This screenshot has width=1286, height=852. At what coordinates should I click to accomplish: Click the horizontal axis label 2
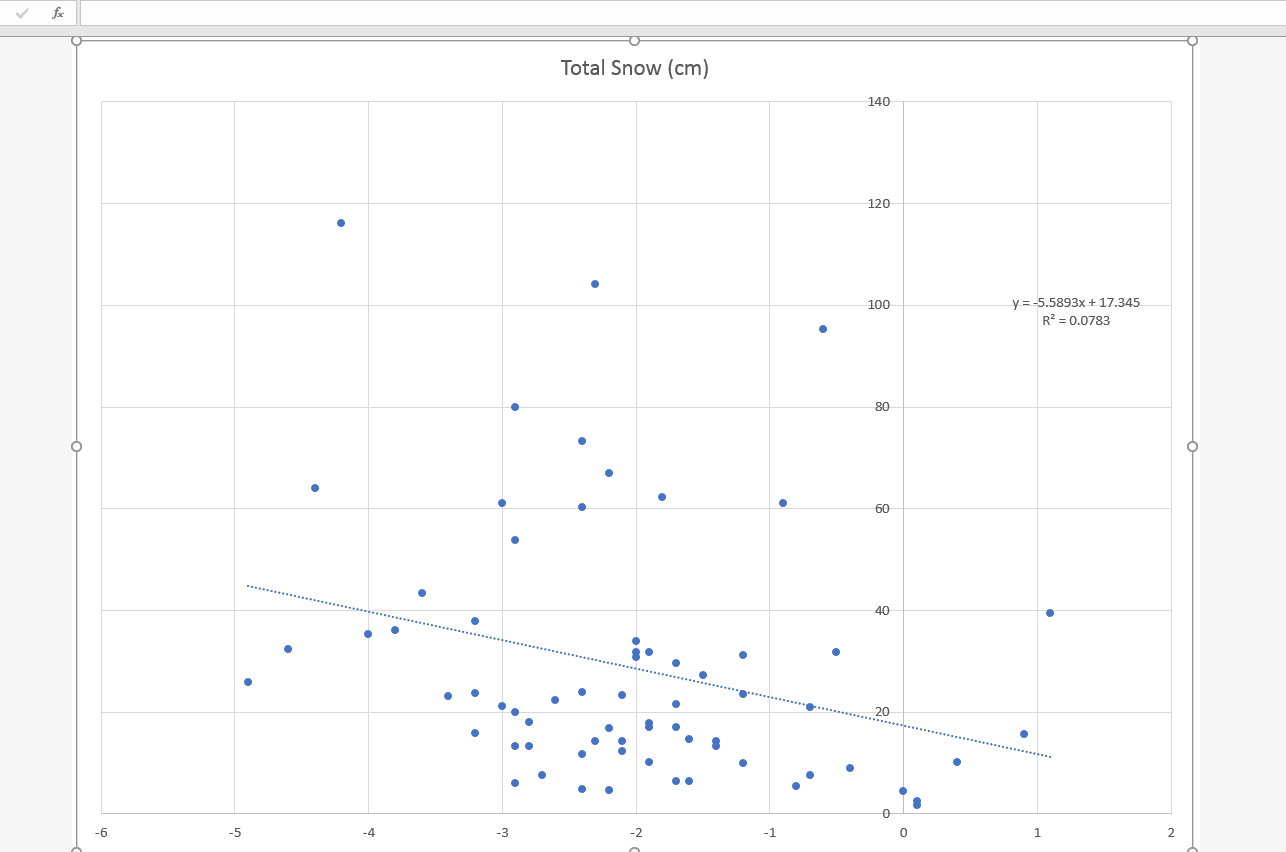point(1171,833)
